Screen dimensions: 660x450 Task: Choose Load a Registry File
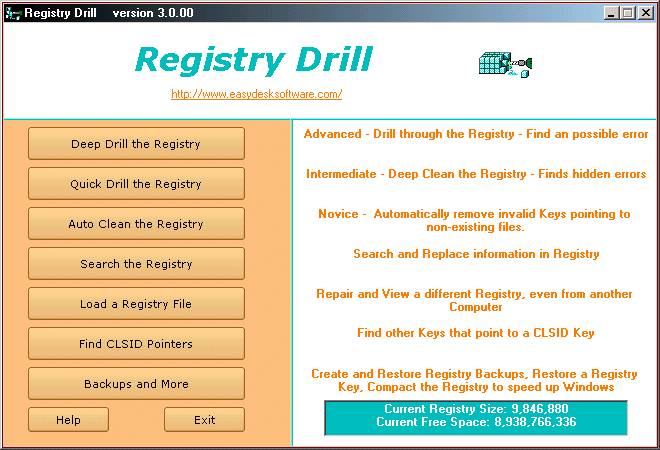pos(136,304)
